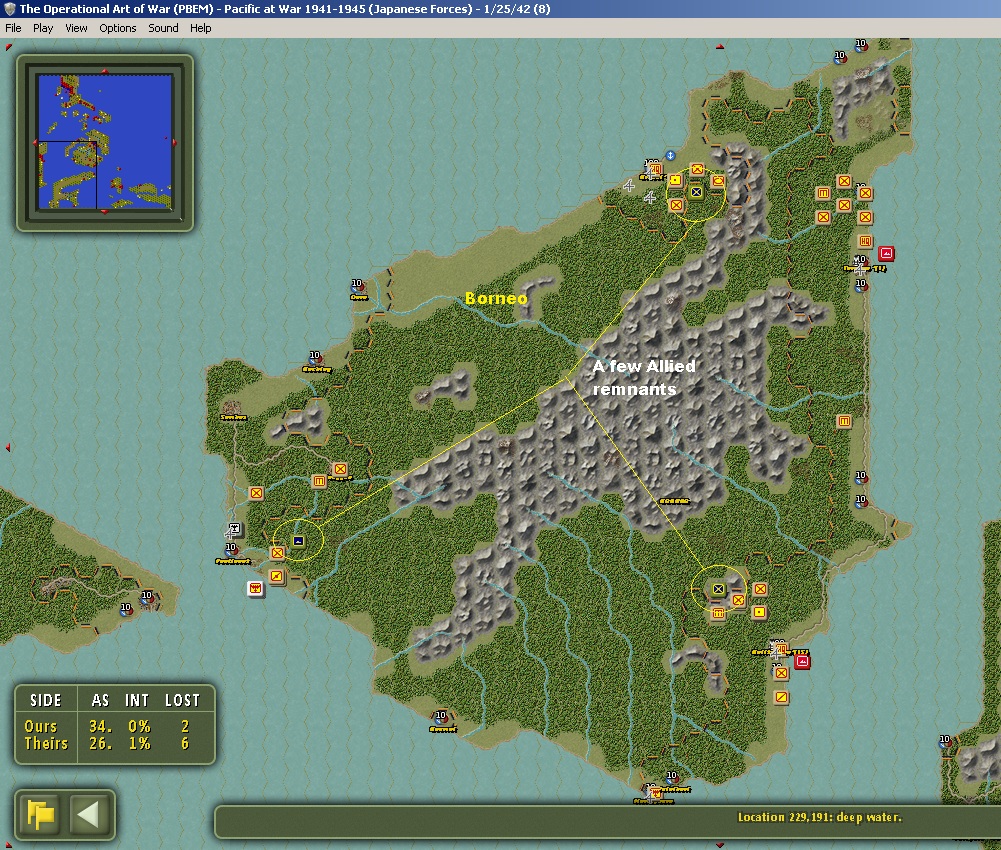Open the View menu

point(76,28)
